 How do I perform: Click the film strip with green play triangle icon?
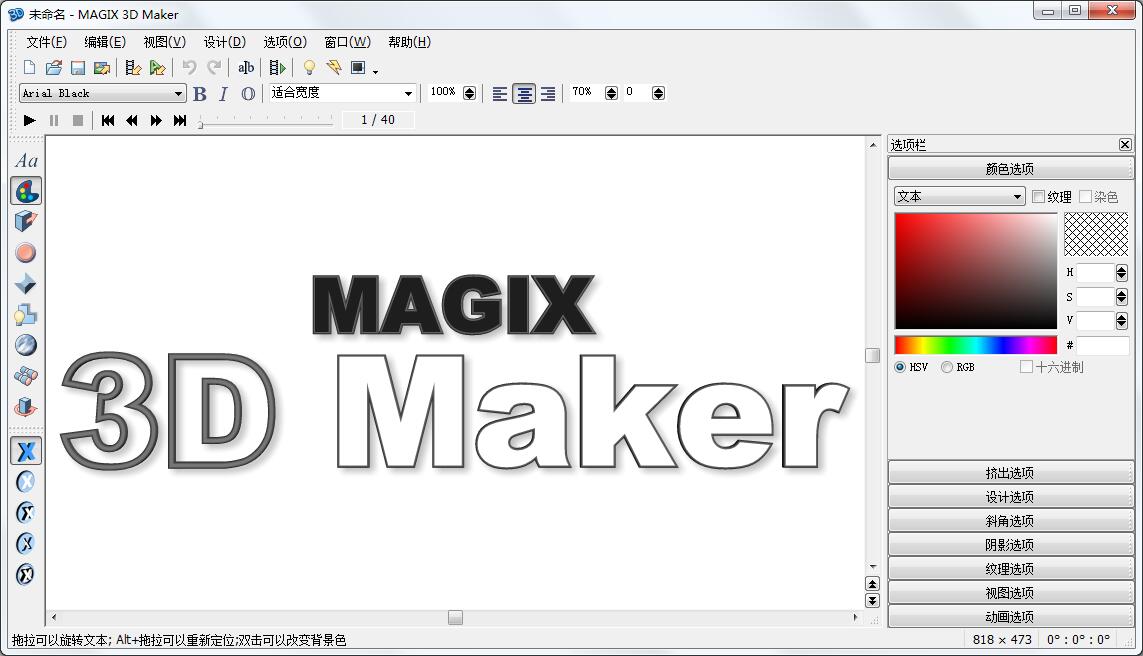tap(278, 68)
